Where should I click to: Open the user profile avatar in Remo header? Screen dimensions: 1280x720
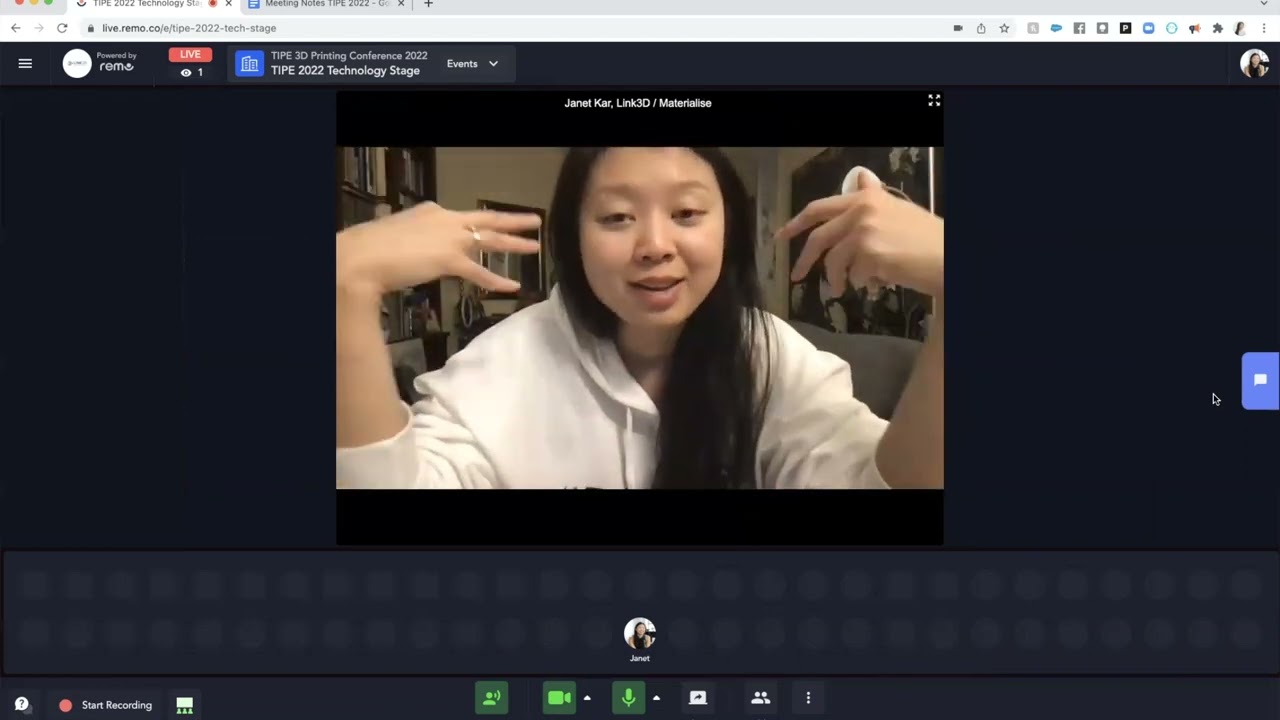[1254, 63]
